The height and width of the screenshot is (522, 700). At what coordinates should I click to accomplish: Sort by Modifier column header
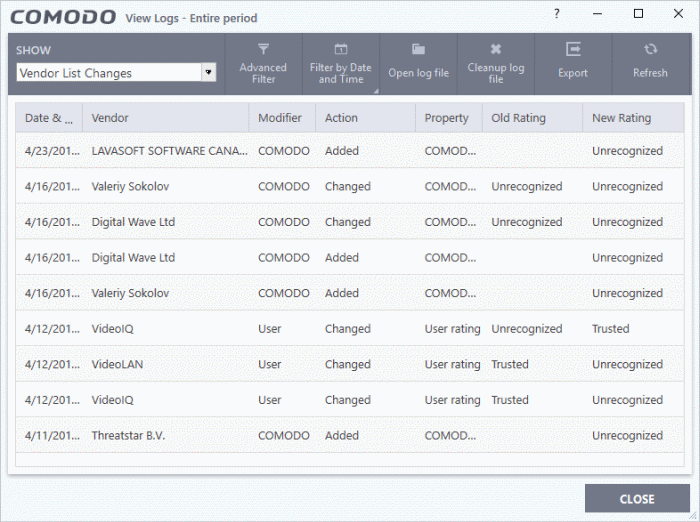282,118
